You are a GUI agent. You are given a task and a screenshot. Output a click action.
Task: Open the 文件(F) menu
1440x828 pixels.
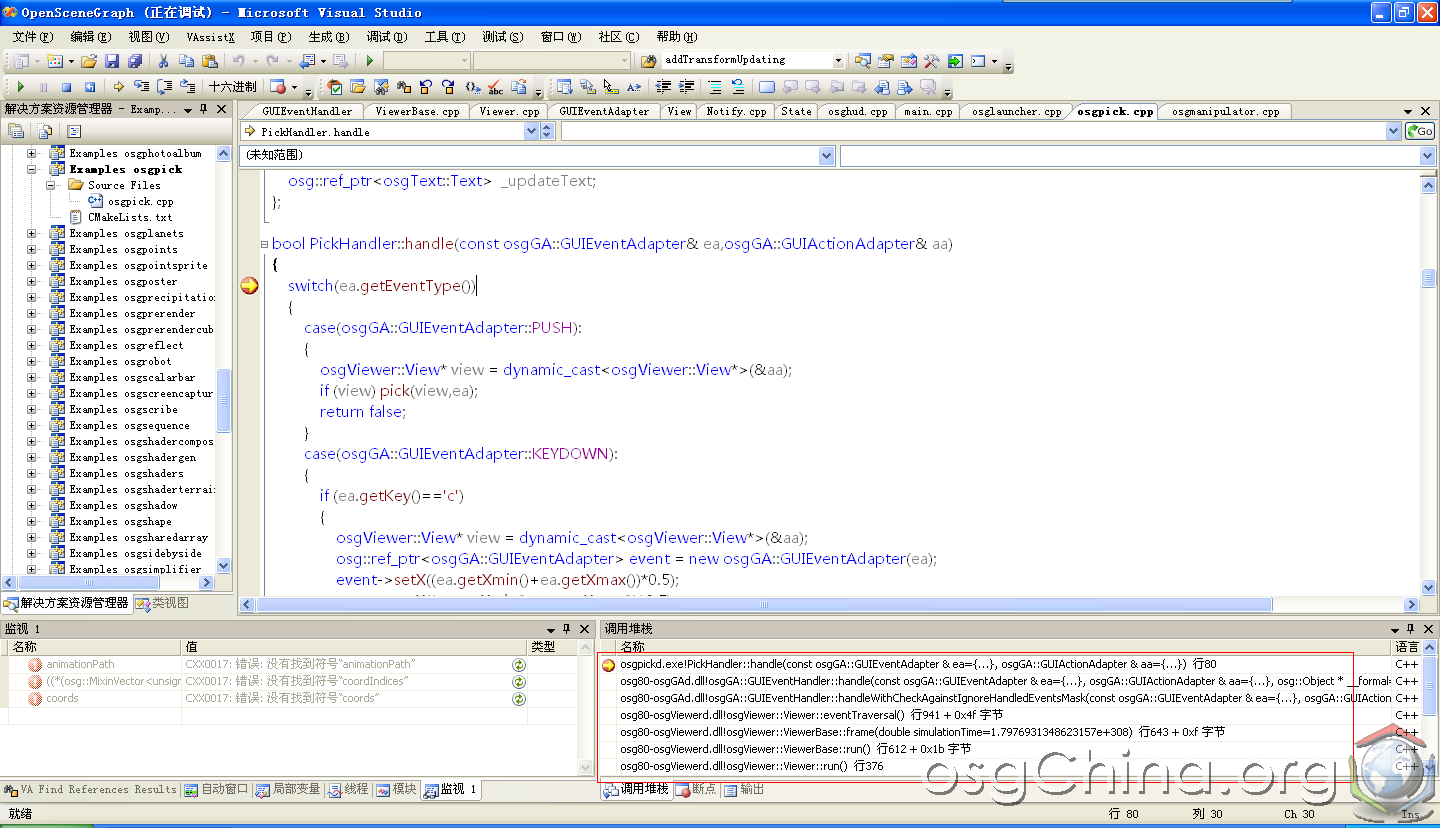click(x=33, y=36)
